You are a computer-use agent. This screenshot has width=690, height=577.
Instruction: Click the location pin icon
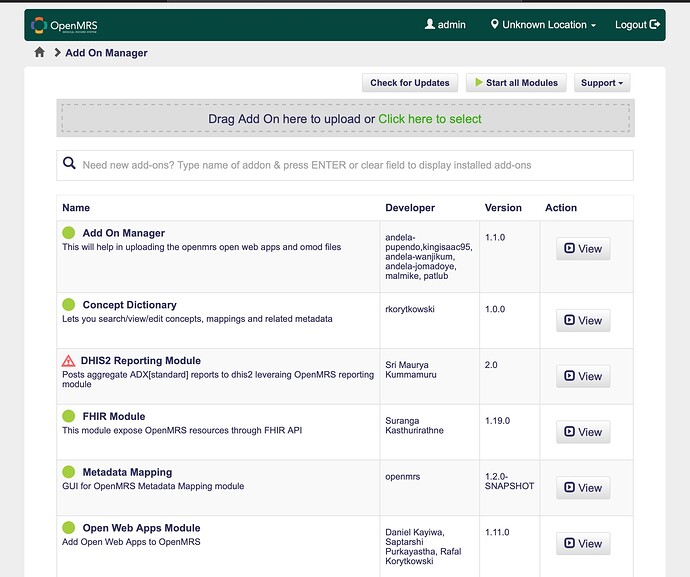point(495,24)
